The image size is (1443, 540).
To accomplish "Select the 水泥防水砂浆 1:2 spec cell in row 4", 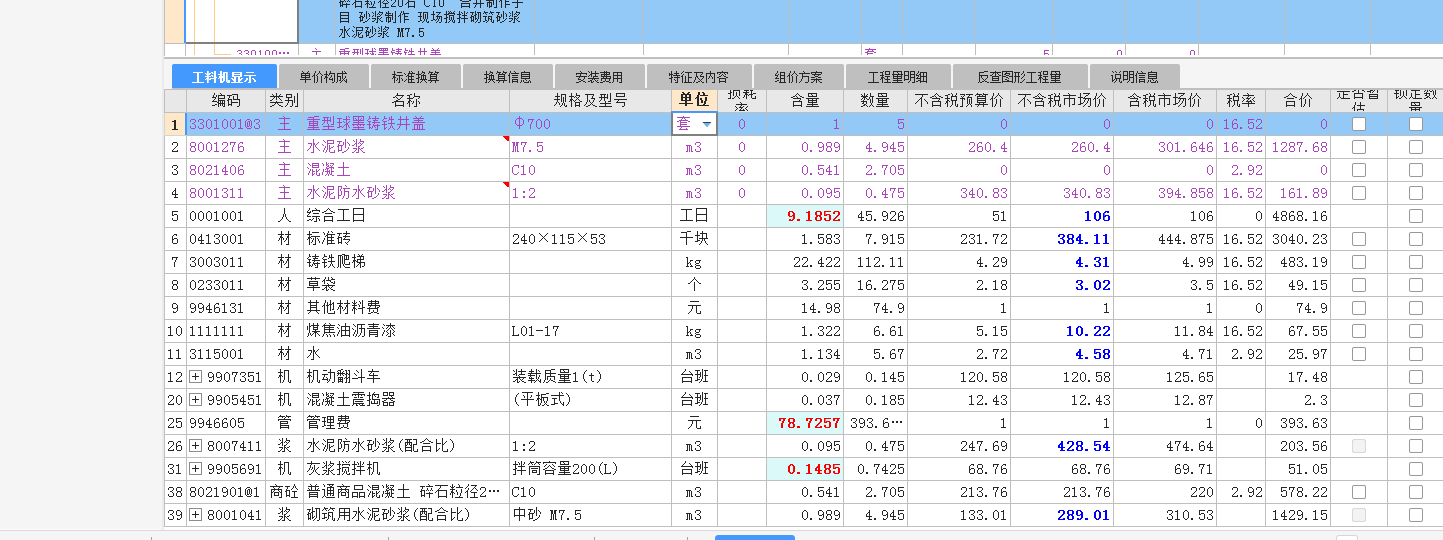I will click(590, 193).
